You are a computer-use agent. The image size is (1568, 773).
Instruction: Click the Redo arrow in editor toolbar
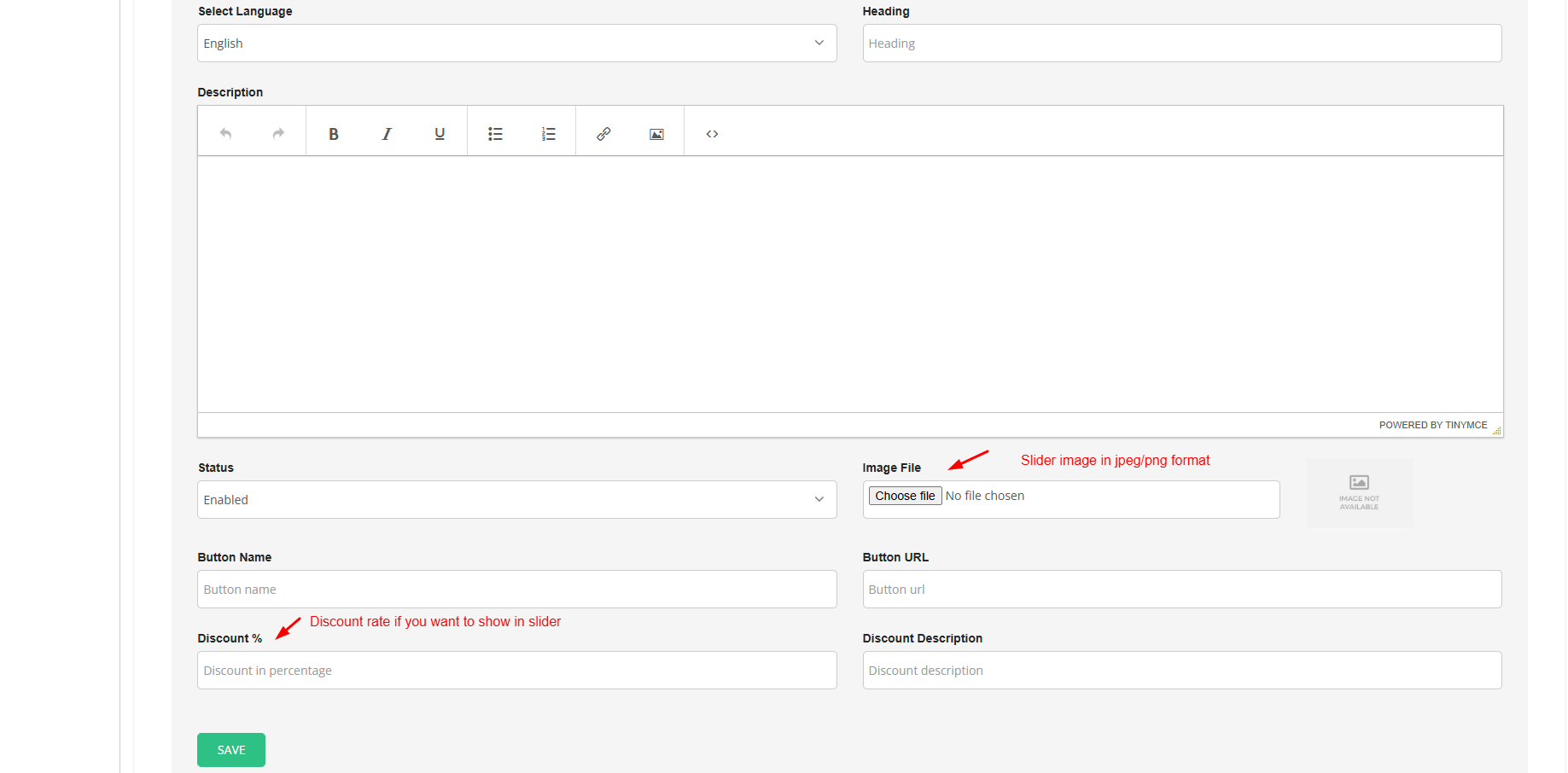(278, 133)
